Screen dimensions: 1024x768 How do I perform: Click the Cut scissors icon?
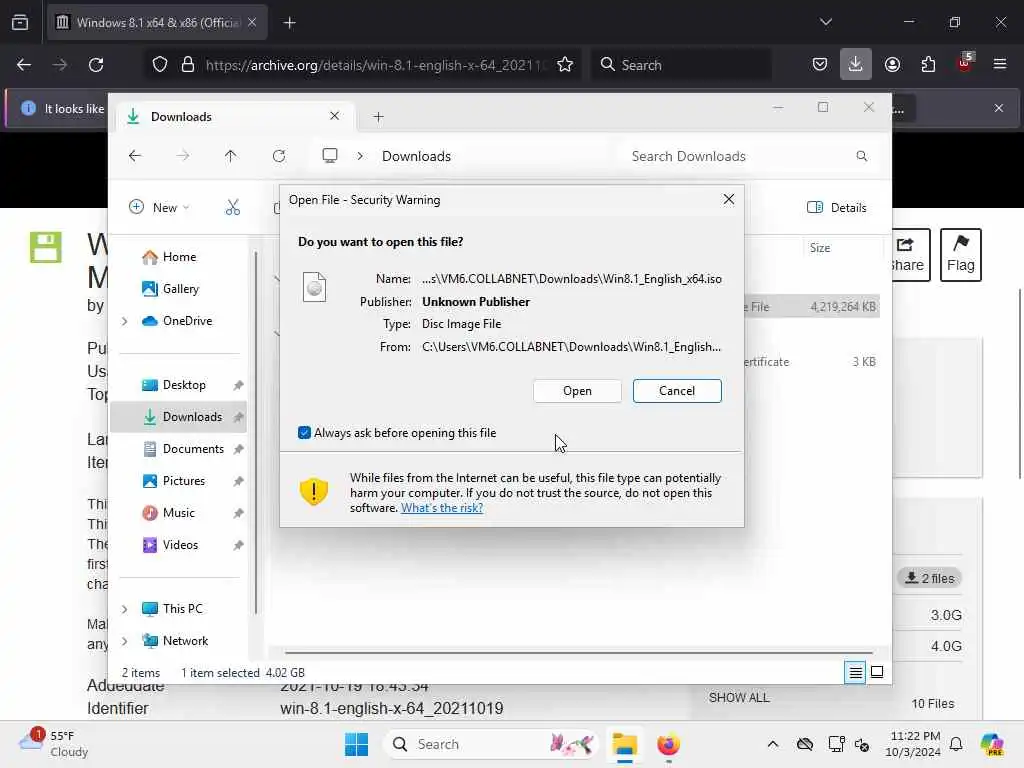pyautogui.click(x=232, y=208)
